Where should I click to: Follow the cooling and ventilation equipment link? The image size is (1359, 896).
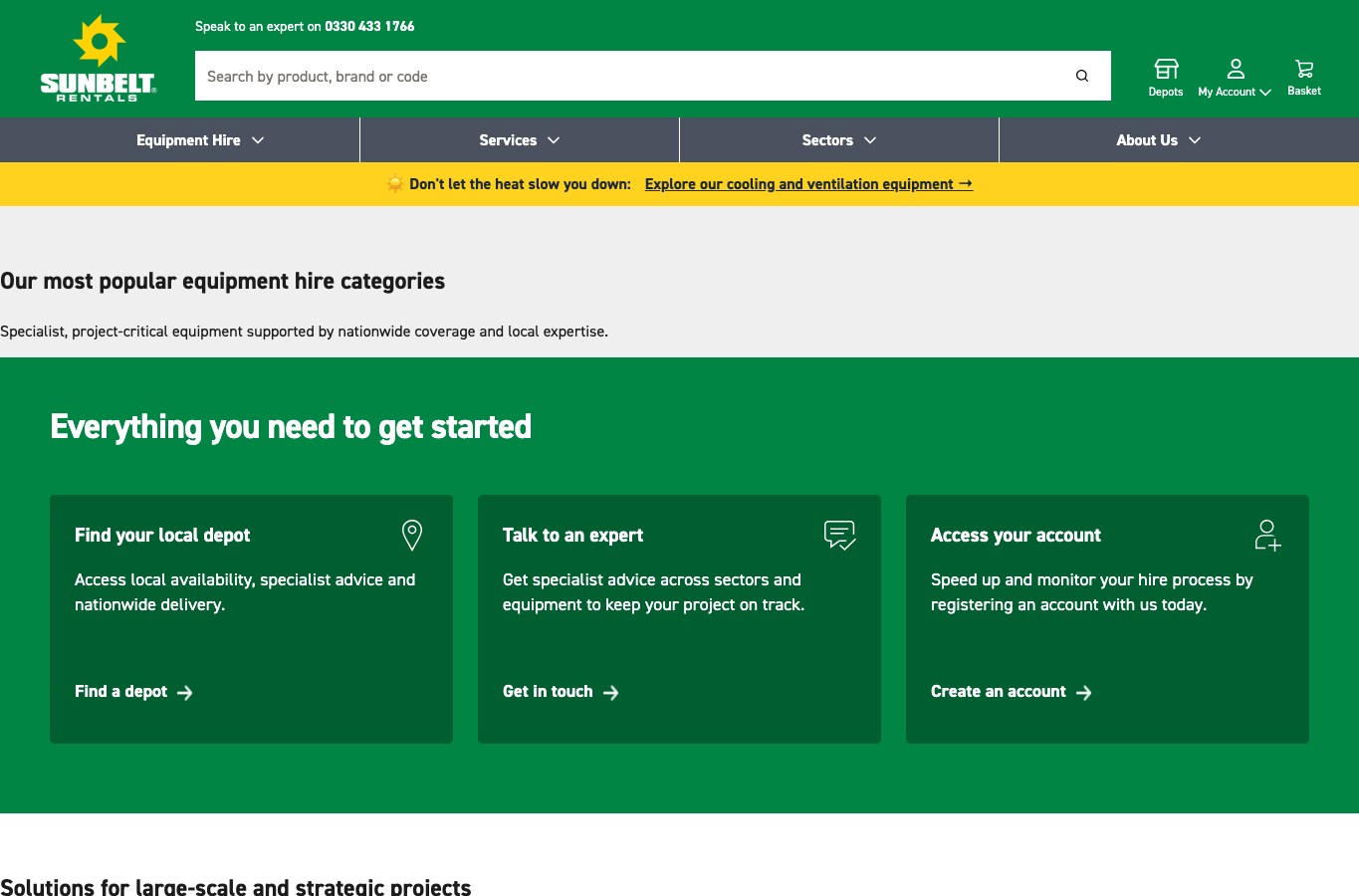point(808,184)
